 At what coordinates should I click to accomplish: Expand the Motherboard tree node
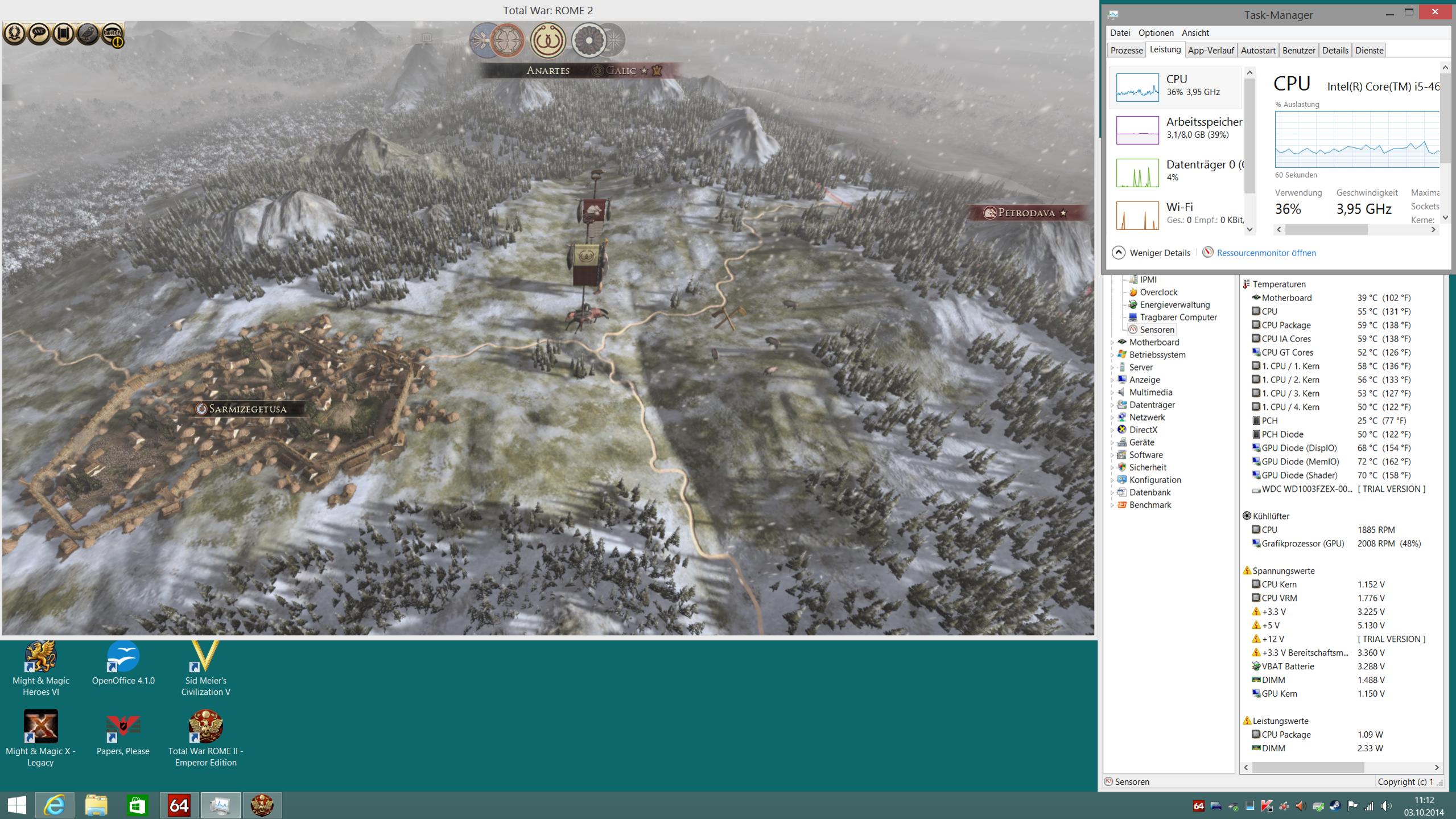pyautogui.click(x=1112, y=342)
